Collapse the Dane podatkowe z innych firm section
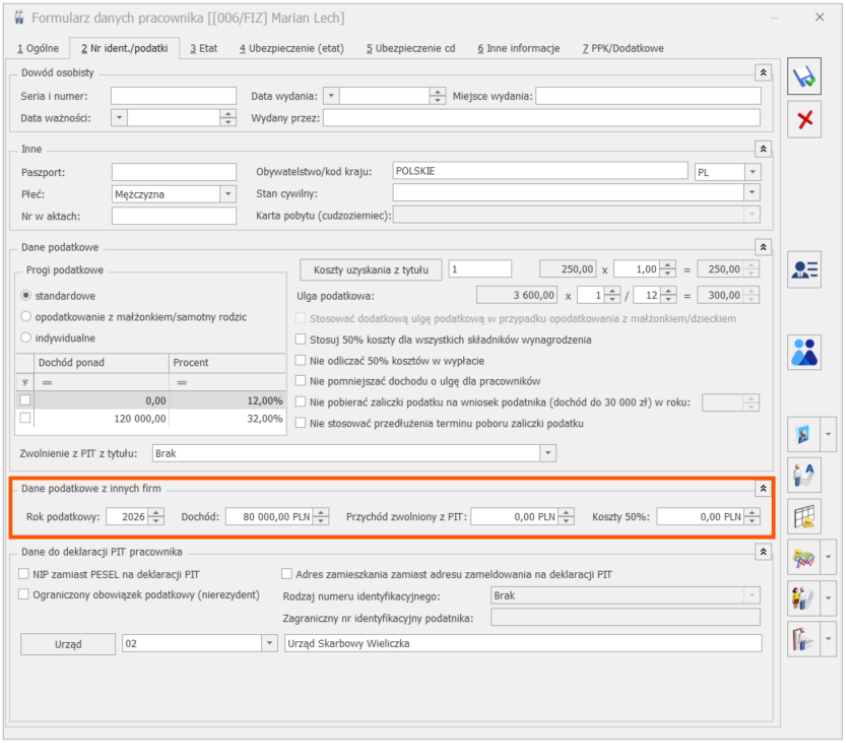Image resolution: width=846 pixels, height=743 pixels. pos(763,488)
